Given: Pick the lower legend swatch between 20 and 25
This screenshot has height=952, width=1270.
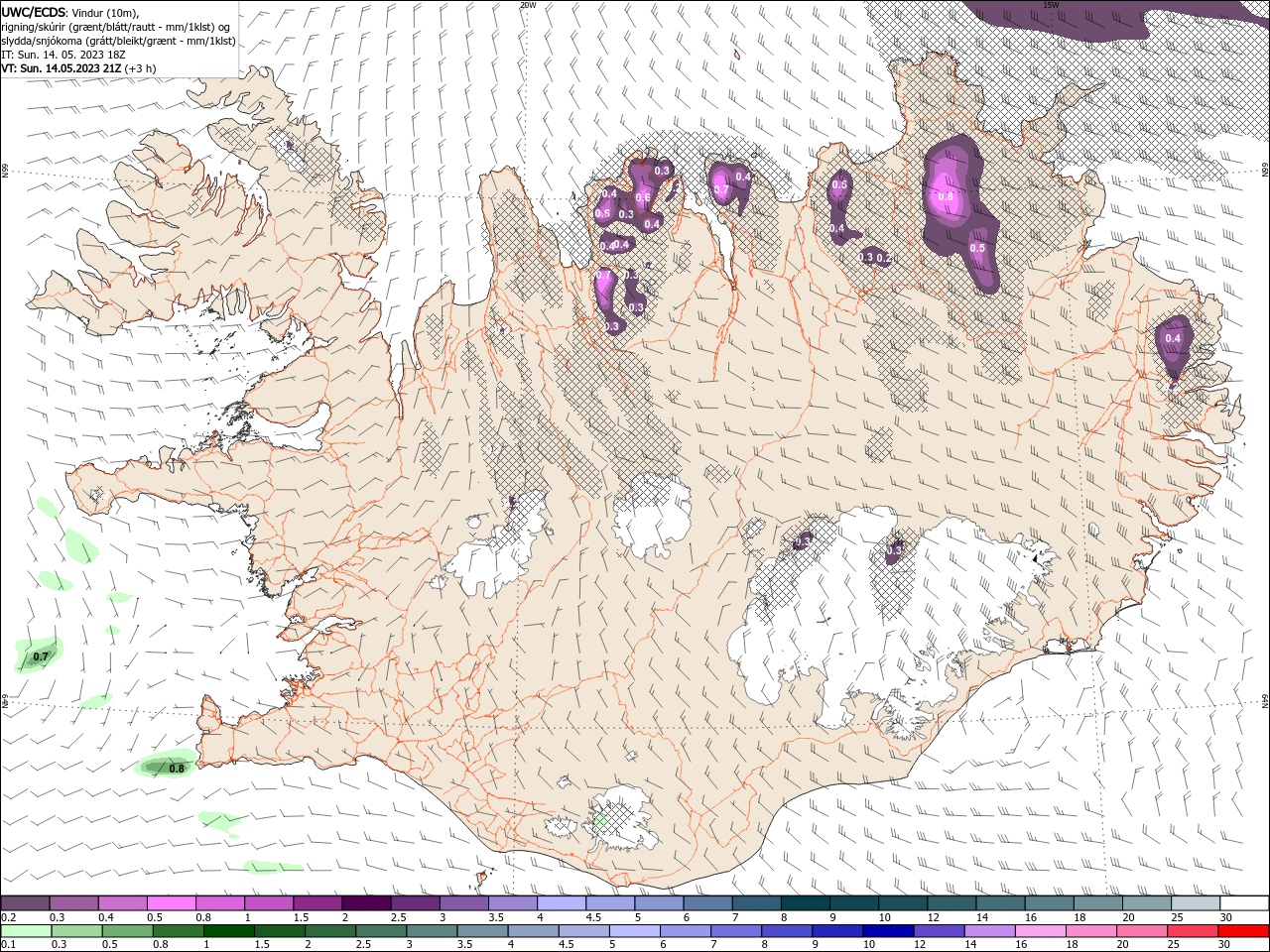Looking at the screenshot, I should 1142,931.
